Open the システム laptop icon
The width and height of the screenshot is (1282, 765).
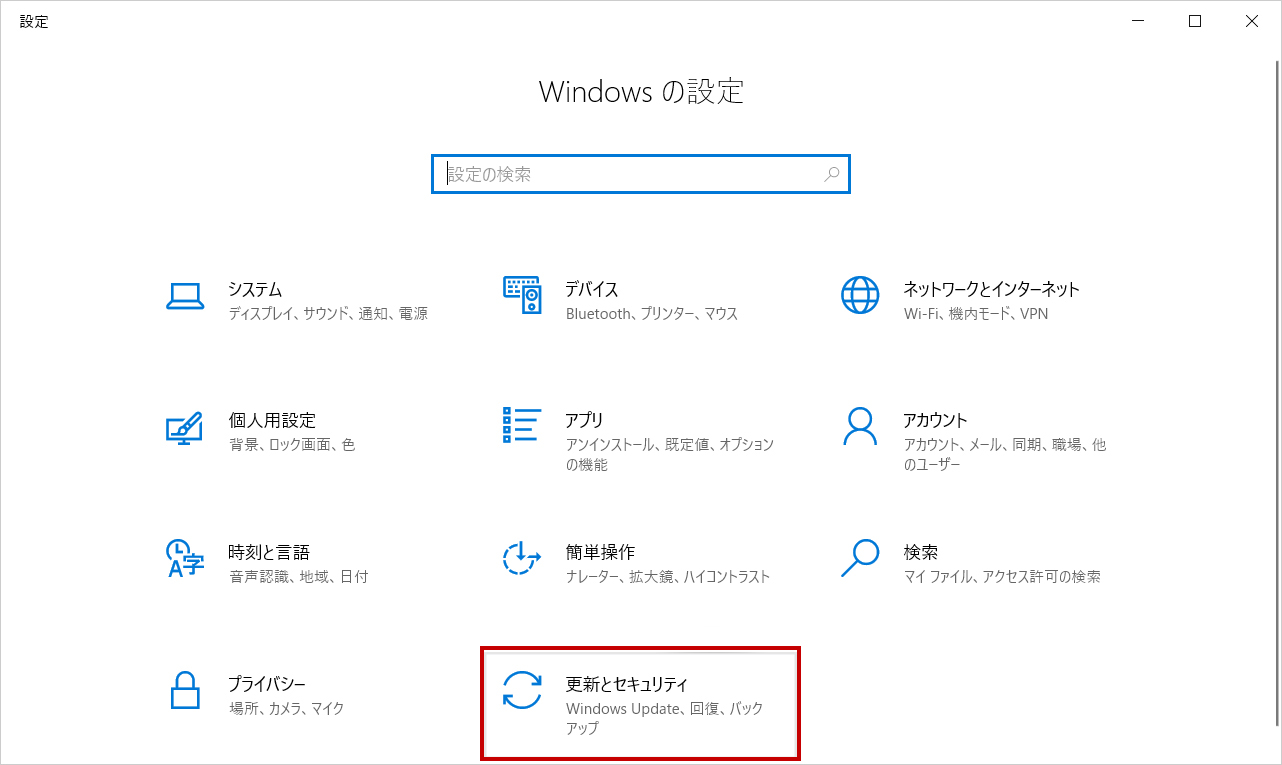coord(185,296)
